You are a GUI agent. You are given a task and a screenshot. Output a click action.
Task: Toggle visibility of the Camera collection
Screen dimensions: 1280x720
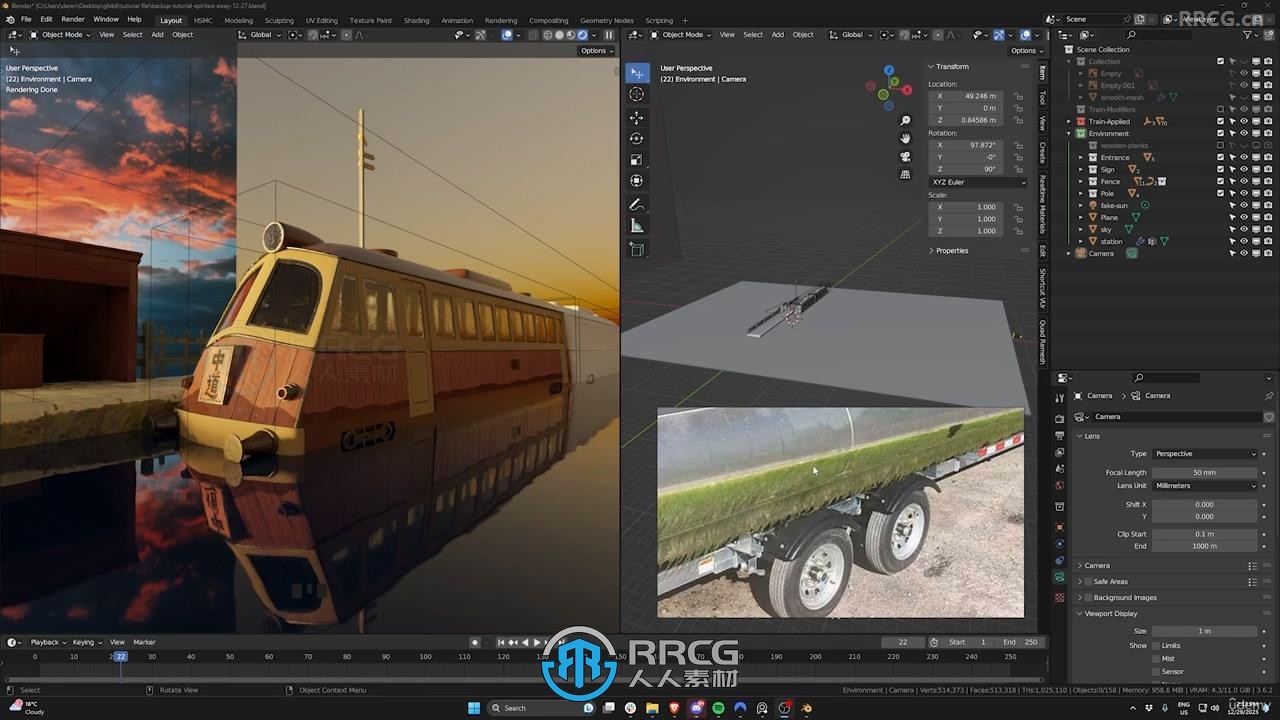tap(1244, 253)
